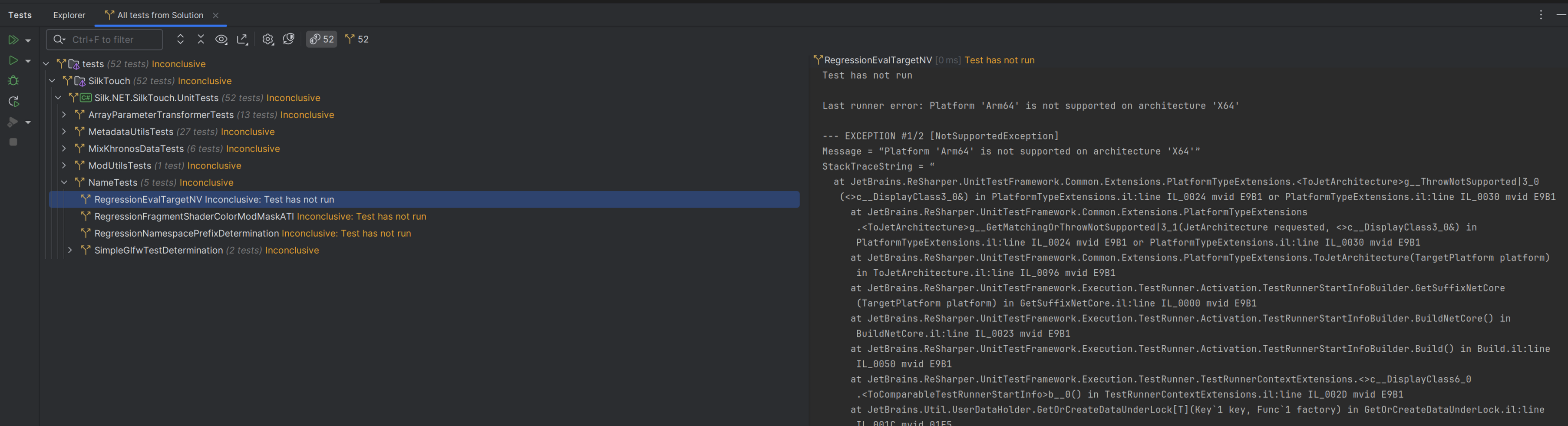
Task: Click the shield continuous testing icon
Action: (x=289, y=40)
